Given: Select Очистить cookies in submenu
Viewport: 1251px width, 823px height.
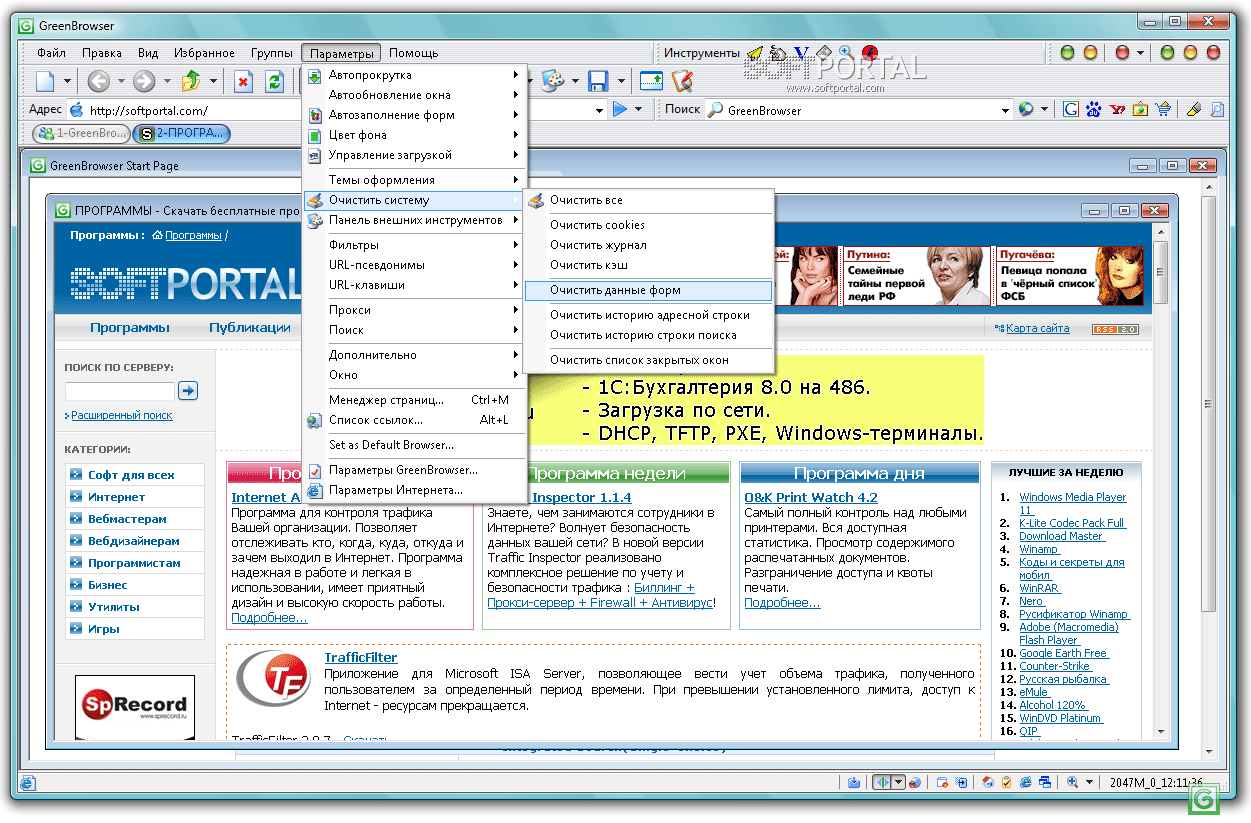Looking at the screenshot, I should click(x=648, y=225).
